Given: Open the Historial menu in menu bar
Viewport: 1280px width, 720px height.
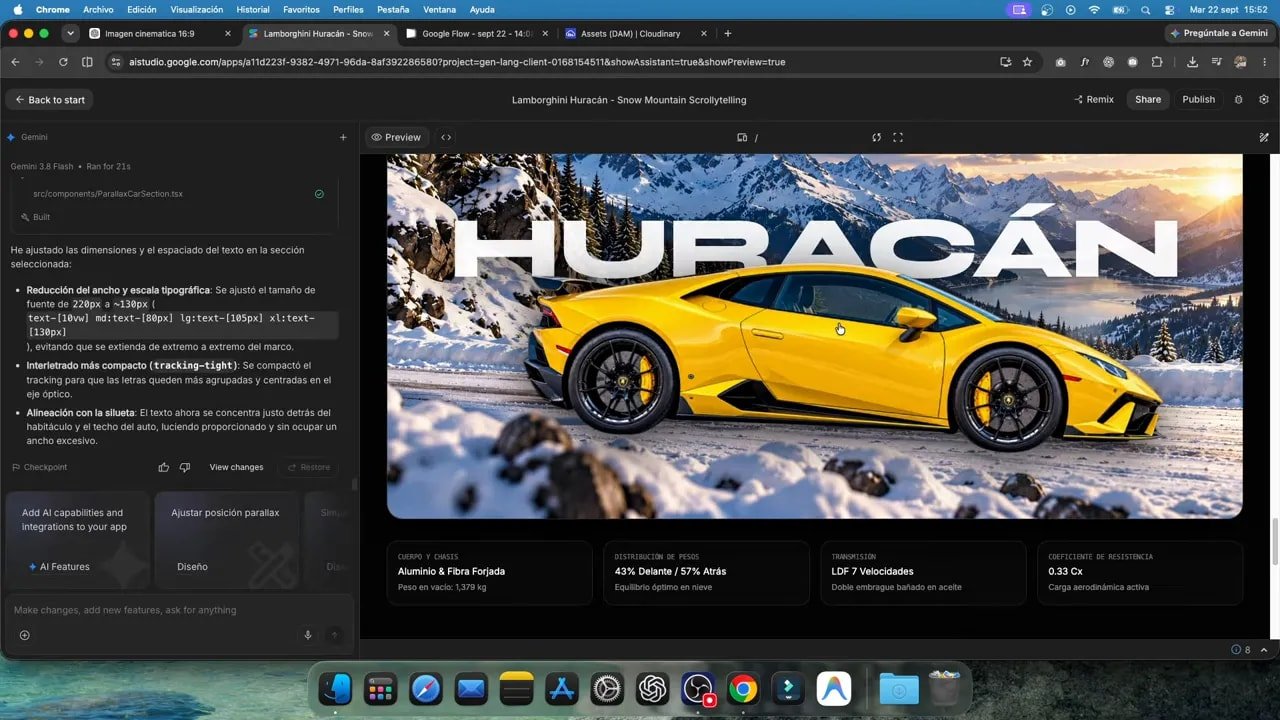Looking at the screenshot, I should point(253,9).
